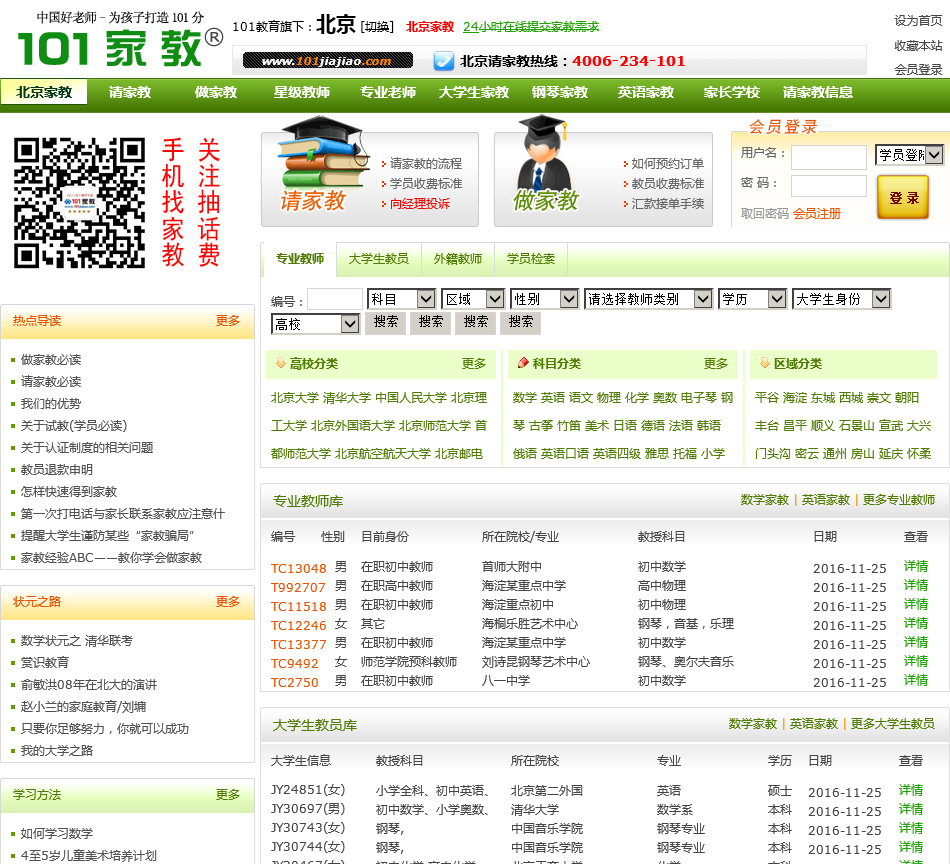Click 详情 for teacher TC12246
Image resolution: width=950 pixels, height=864 pixels.
pyautogui.click(x=916, y=623)
